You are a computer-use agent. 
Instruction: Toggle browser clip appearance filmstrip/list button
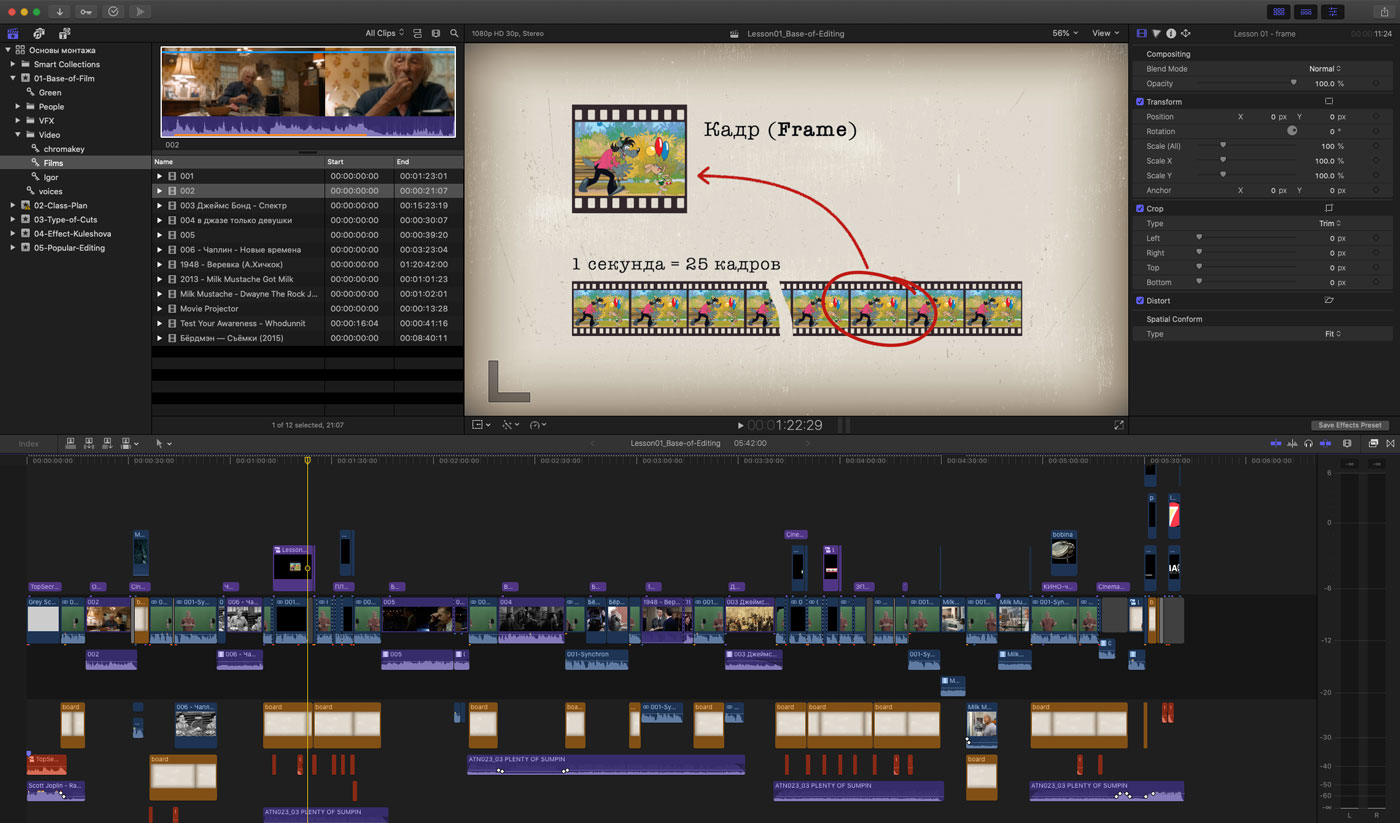[418, 33]
